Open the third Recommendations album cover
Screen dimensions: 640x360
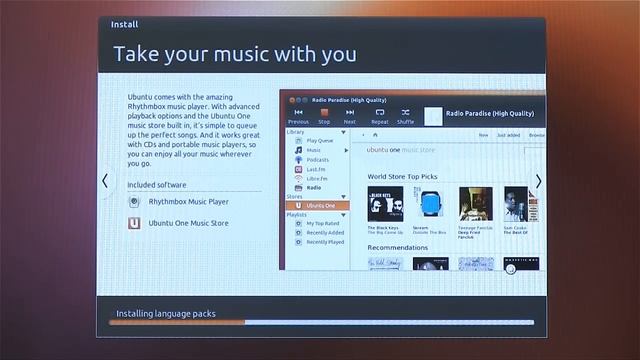coord(476,264)
